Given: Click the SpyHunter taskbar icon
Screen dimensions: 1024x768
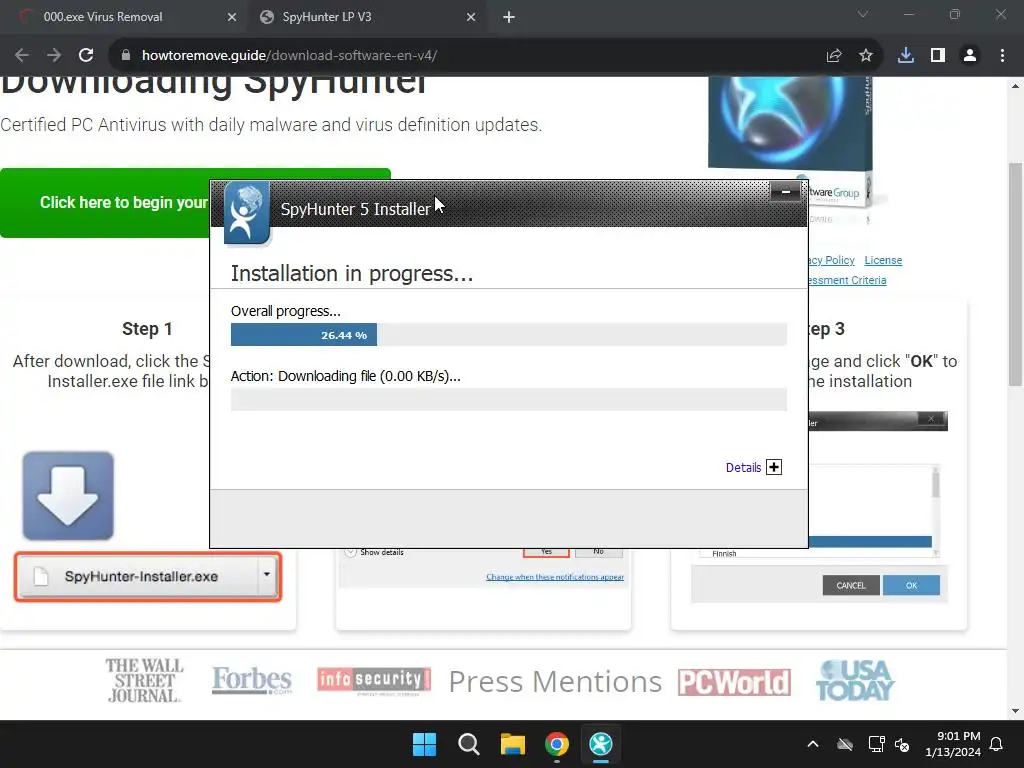Looking at the screenshot, I should click(x=601, y=744).
